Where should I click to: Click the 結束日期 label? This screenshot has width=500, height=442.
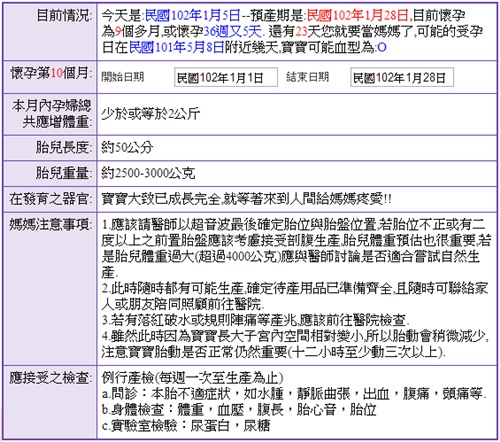[307, 77]
